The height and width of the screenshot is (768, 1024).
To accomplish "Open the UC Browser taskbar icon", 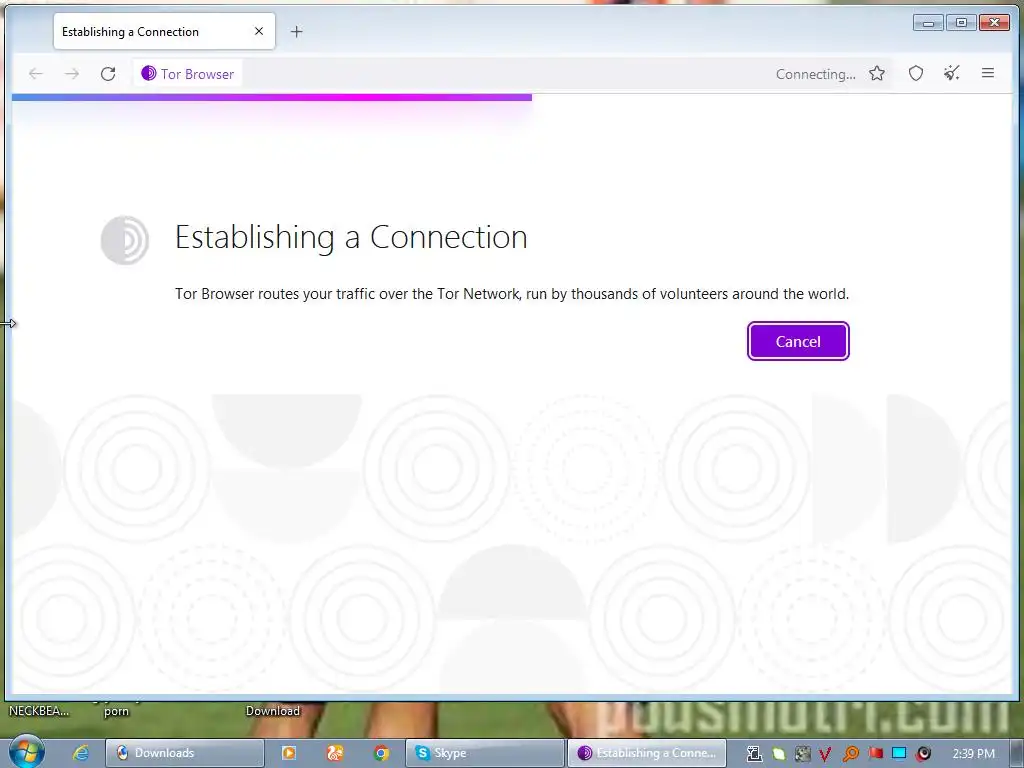I will coord(335,753).
